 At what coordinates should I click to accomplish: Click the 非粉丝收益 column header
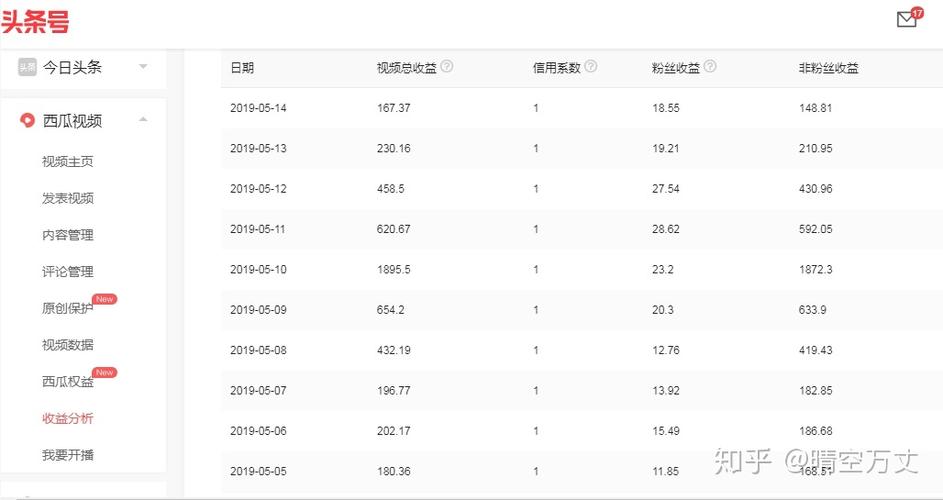829,68
